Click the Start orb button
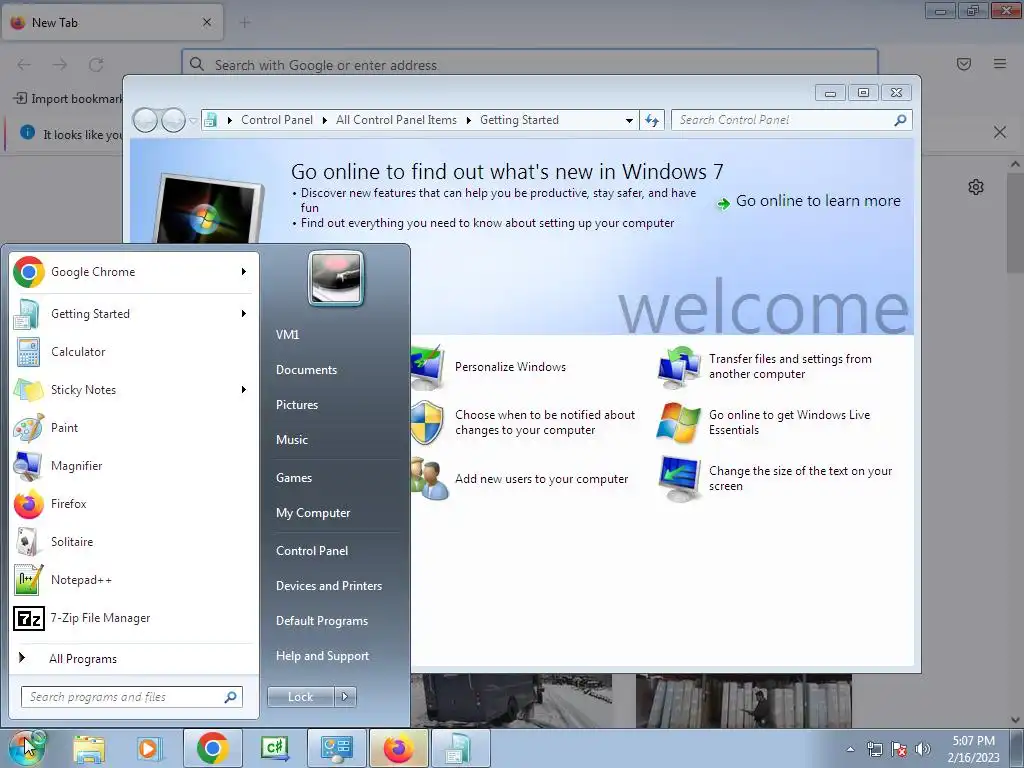Viewport: 1024px width, 768px height. pos(26,748)
